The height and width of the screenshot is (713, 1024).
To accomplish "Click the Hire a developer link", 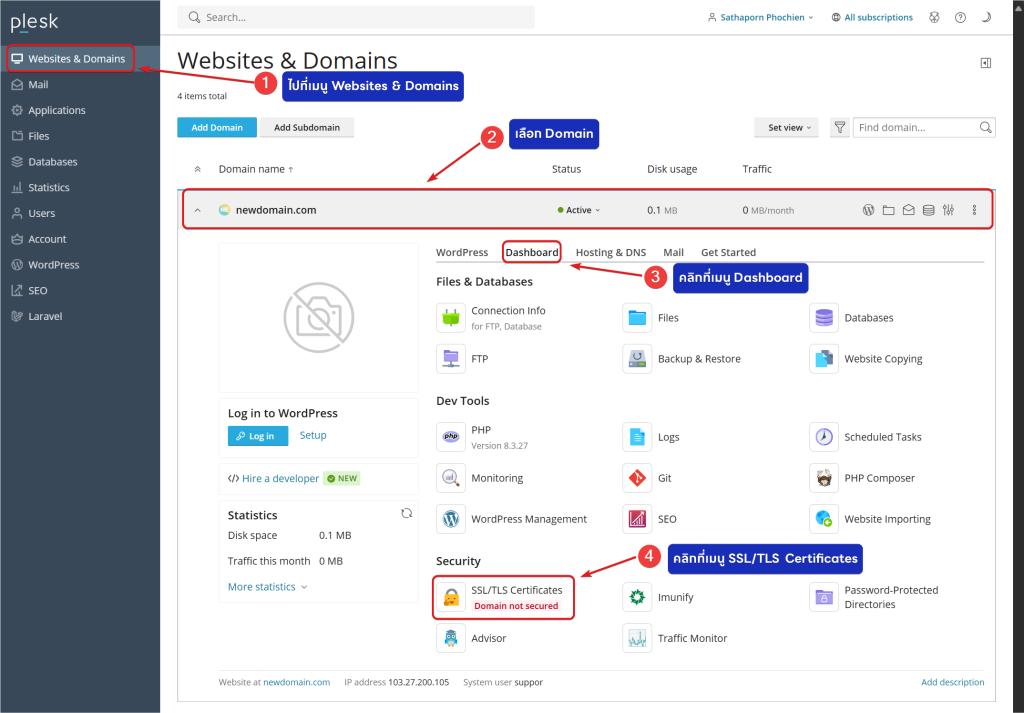I will pos(280,478).
